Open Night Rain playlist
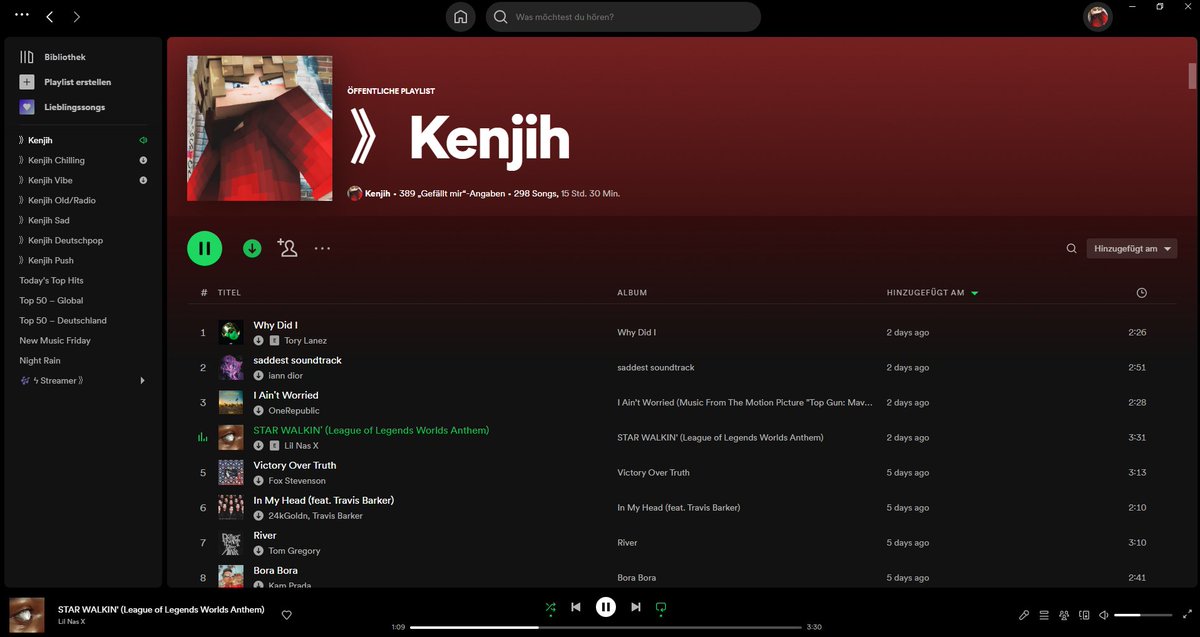This screenshot has height=637, width=1200. 40,360
